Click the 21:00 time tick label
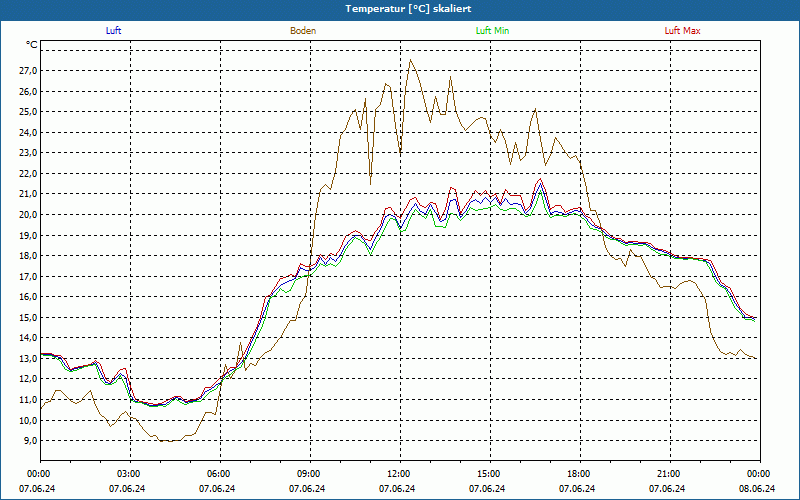The image size is (800, 500). click(668, 474)
